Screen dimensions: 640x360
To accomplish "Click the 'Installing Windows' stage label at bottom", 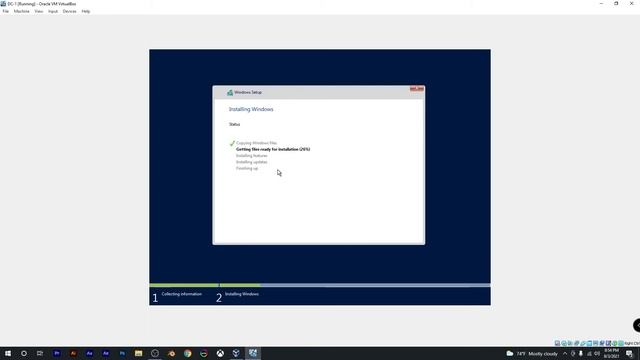I will point(242,294).
